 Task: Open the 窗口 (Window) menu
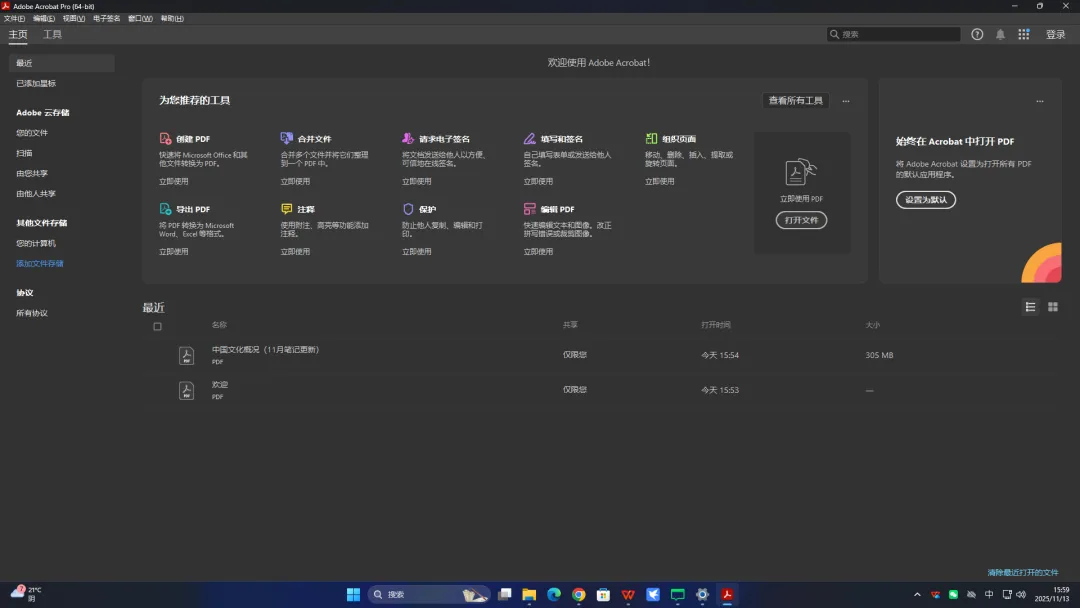[141, 19]
